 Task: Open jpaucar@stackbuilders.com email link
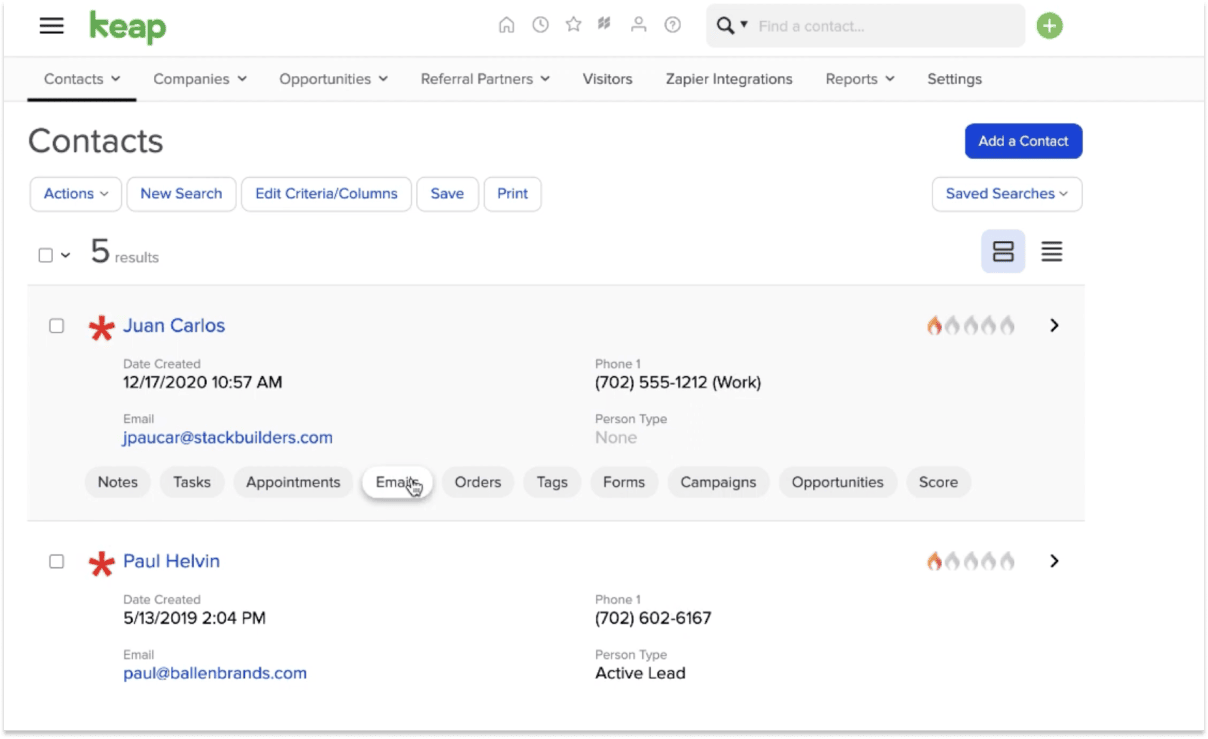228,437
